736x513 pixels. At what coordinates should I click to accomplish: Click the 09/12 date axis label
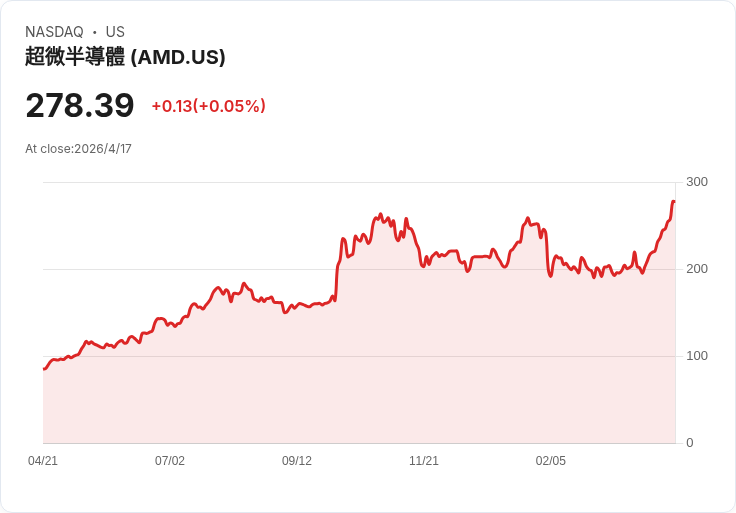pyautogui.click(x=297, y=461)
